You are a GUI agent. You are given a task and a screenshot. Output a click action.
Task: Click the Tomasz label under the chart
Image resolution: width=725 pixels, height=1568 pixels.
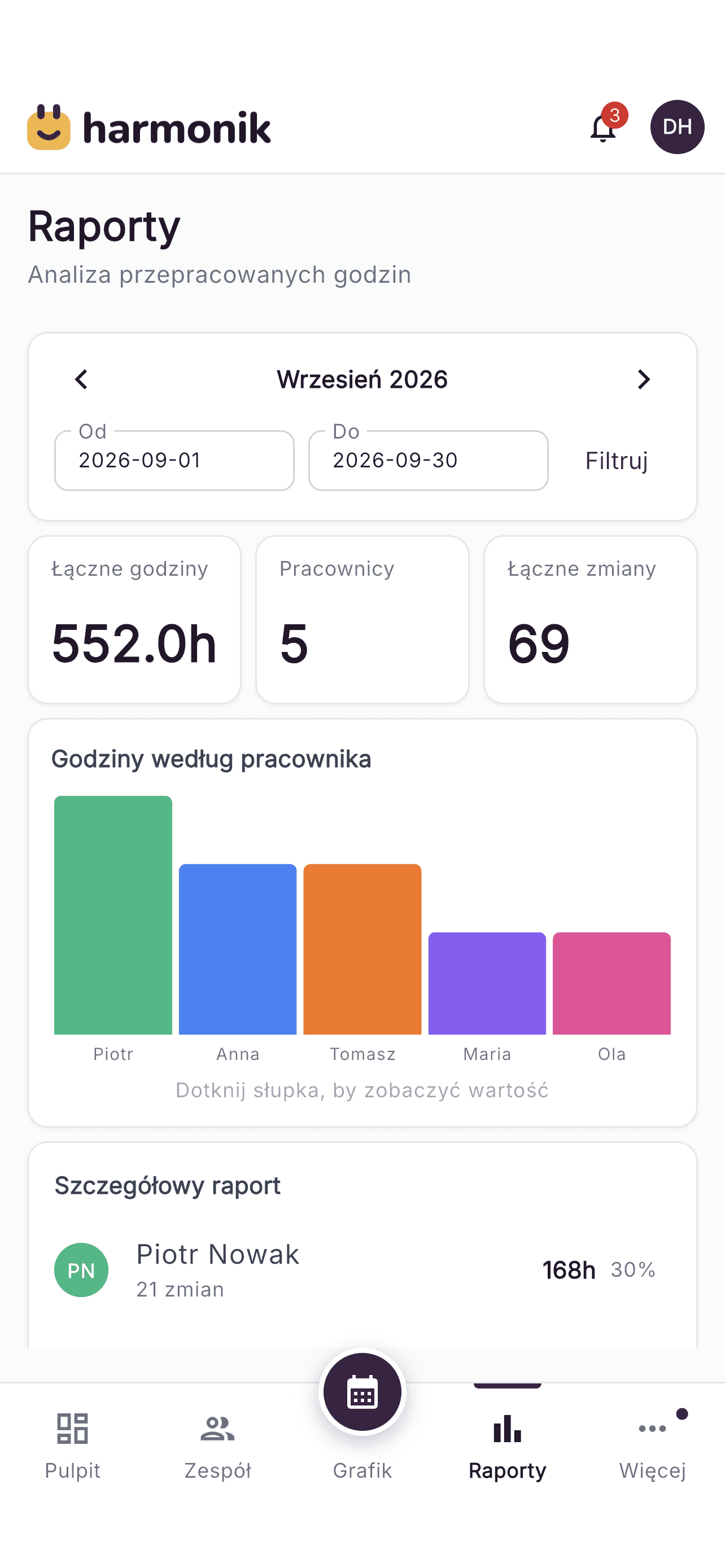(362, 1054)
